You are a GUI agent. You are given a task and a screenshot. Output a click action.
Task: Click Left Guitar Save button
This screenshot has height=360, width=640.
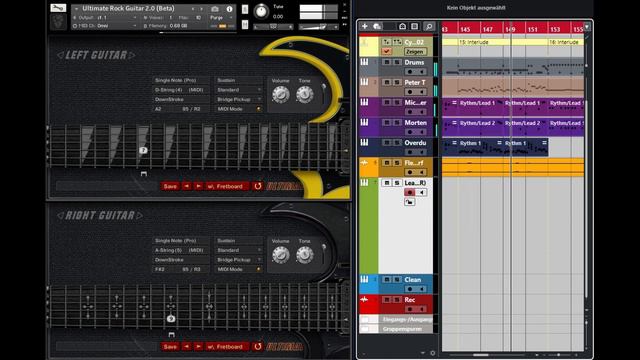(170, 186)
